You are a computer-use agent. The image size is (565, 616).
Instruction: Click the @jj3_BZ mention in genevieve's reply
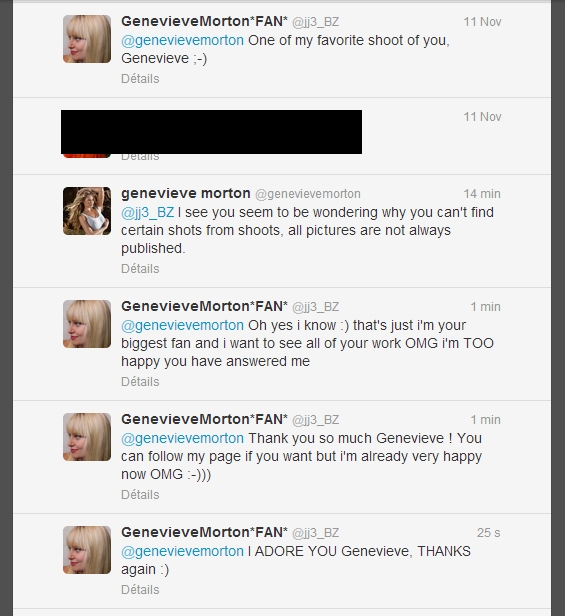point(147,213)
